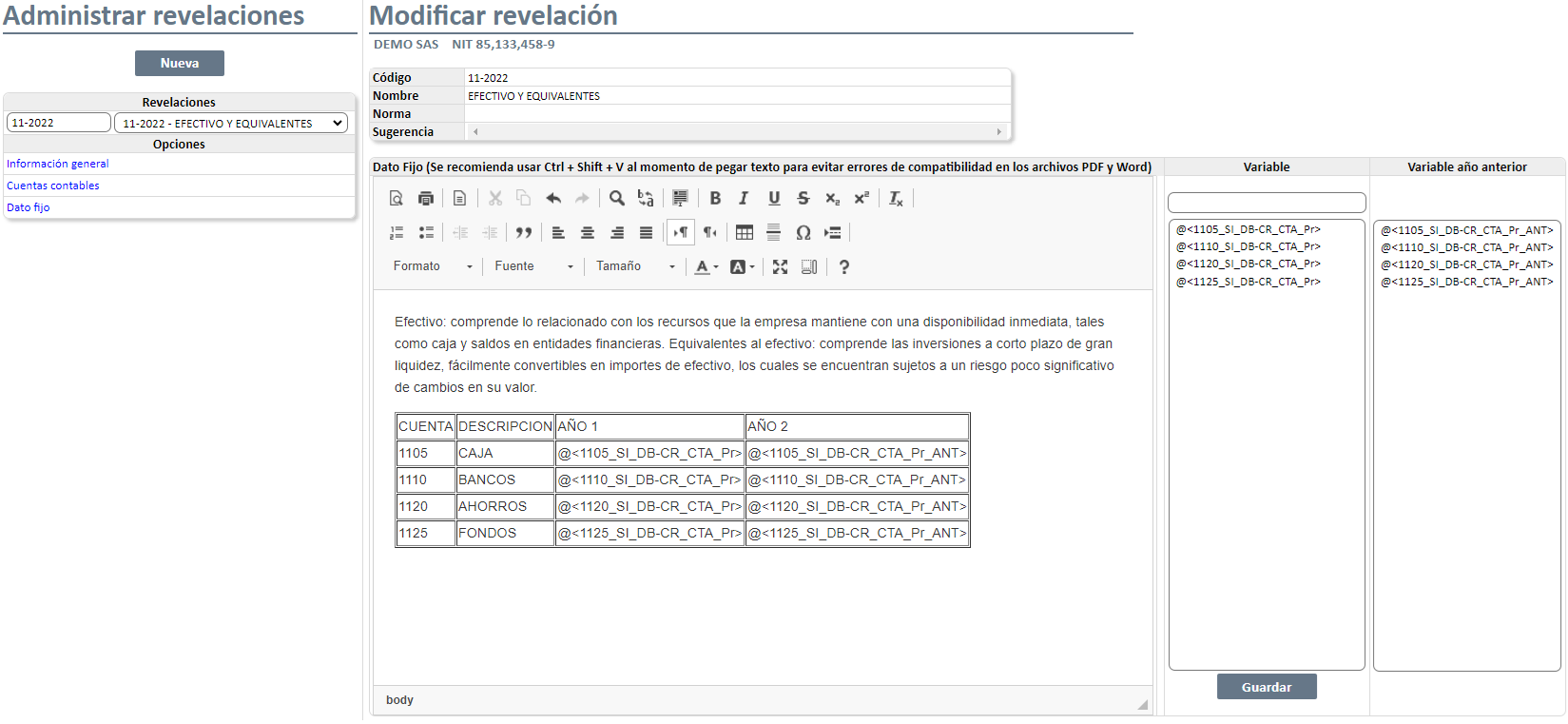Open the Formato dropdown
Viewport: 1568px width, 724px height.
433,266
